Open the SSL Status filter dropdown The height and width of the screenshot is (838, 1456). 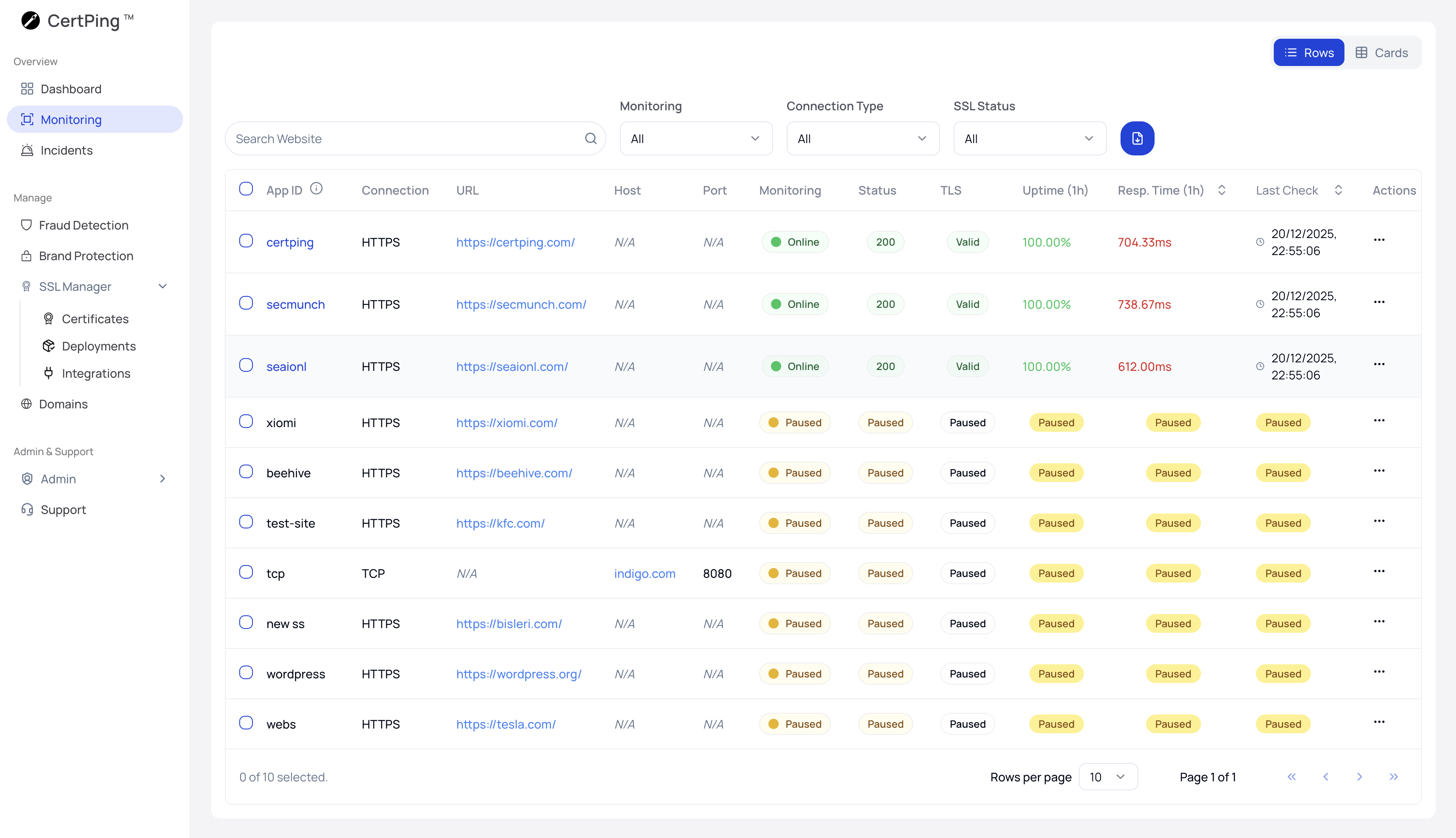point(1029,139)
